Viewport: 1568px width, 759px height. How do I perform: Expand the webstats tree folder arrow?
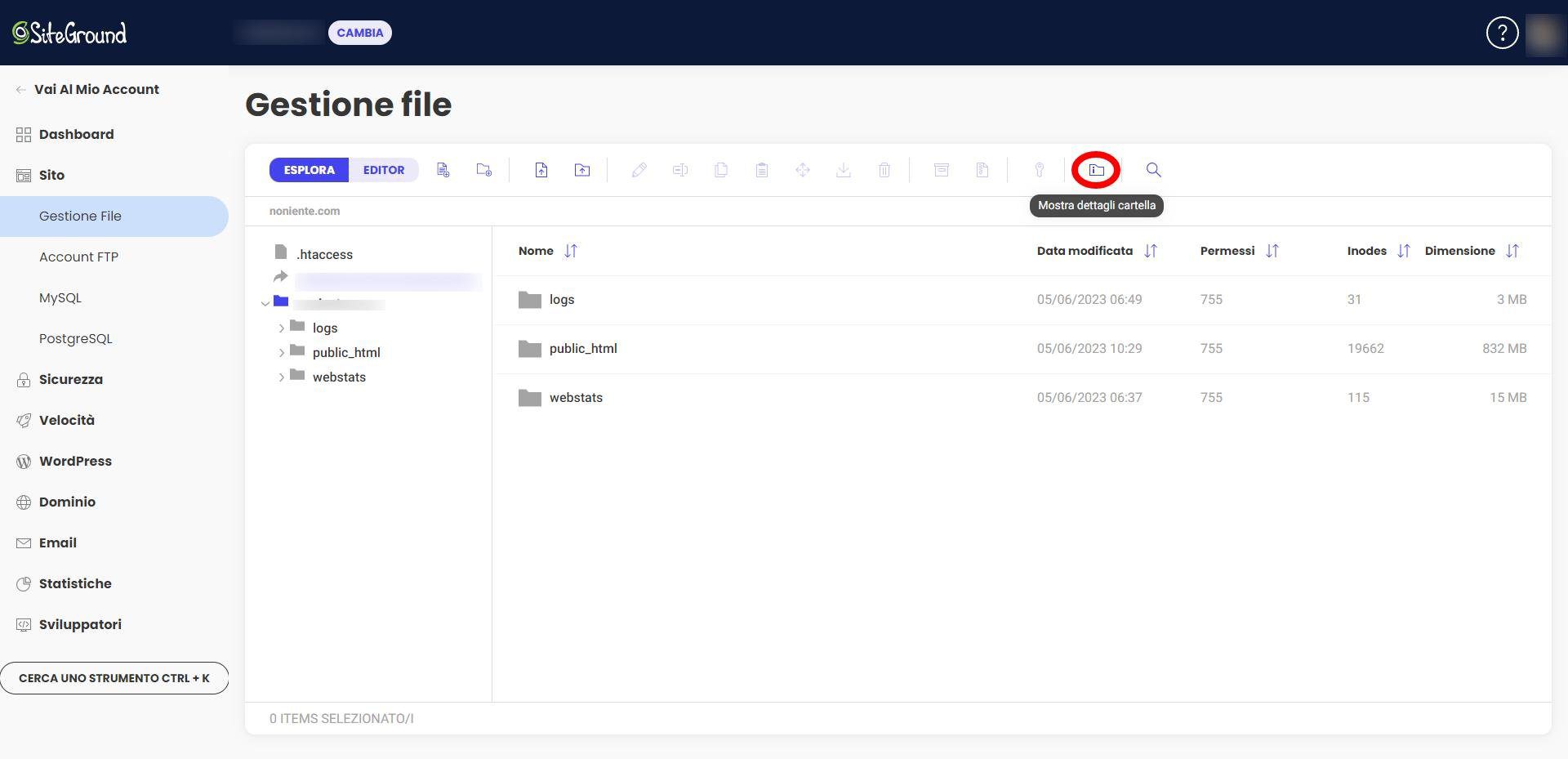click(282, 377)
